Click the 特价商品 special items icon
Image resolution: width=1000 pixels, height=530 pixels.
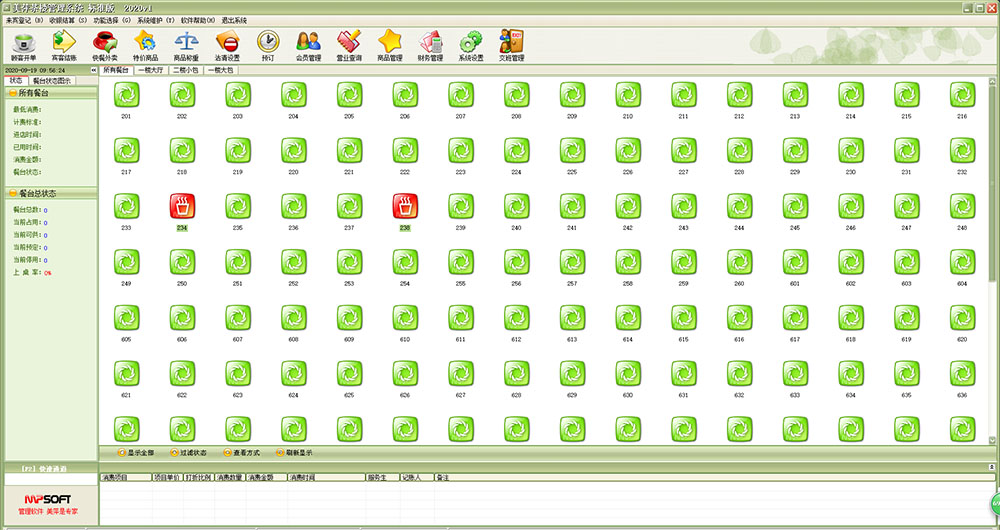click(x=145, y=45)
